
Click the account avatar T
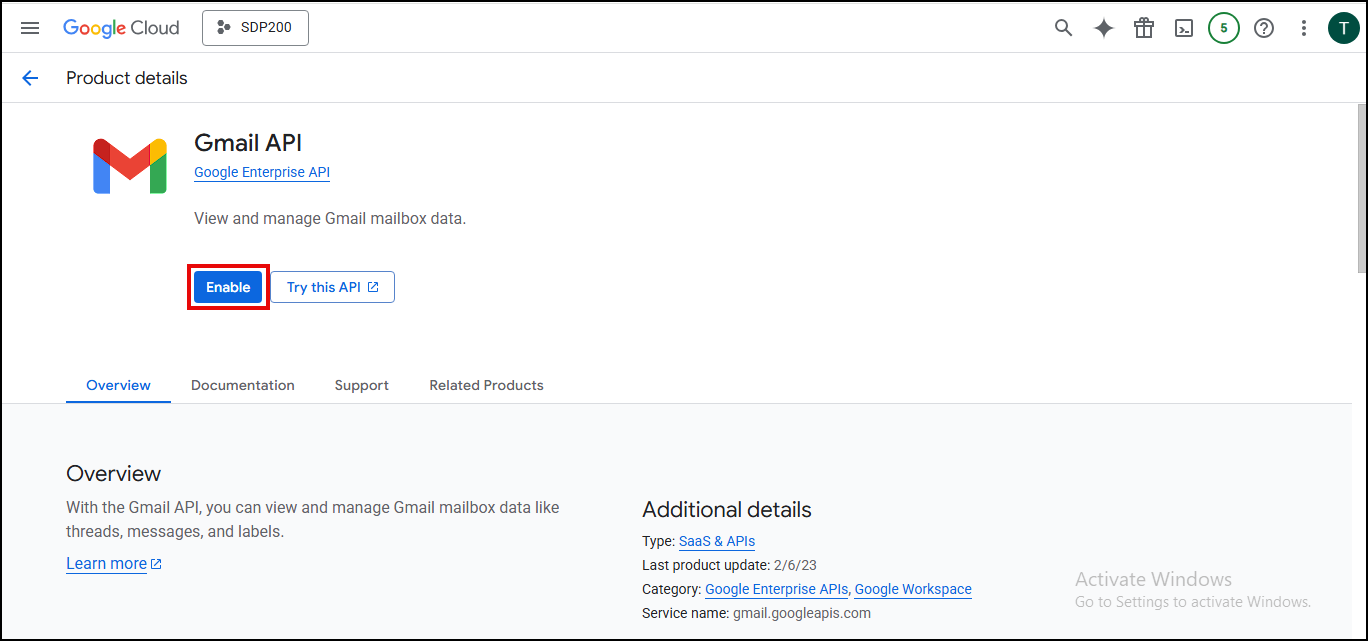pyautogui.click(x=1343, y=28)
